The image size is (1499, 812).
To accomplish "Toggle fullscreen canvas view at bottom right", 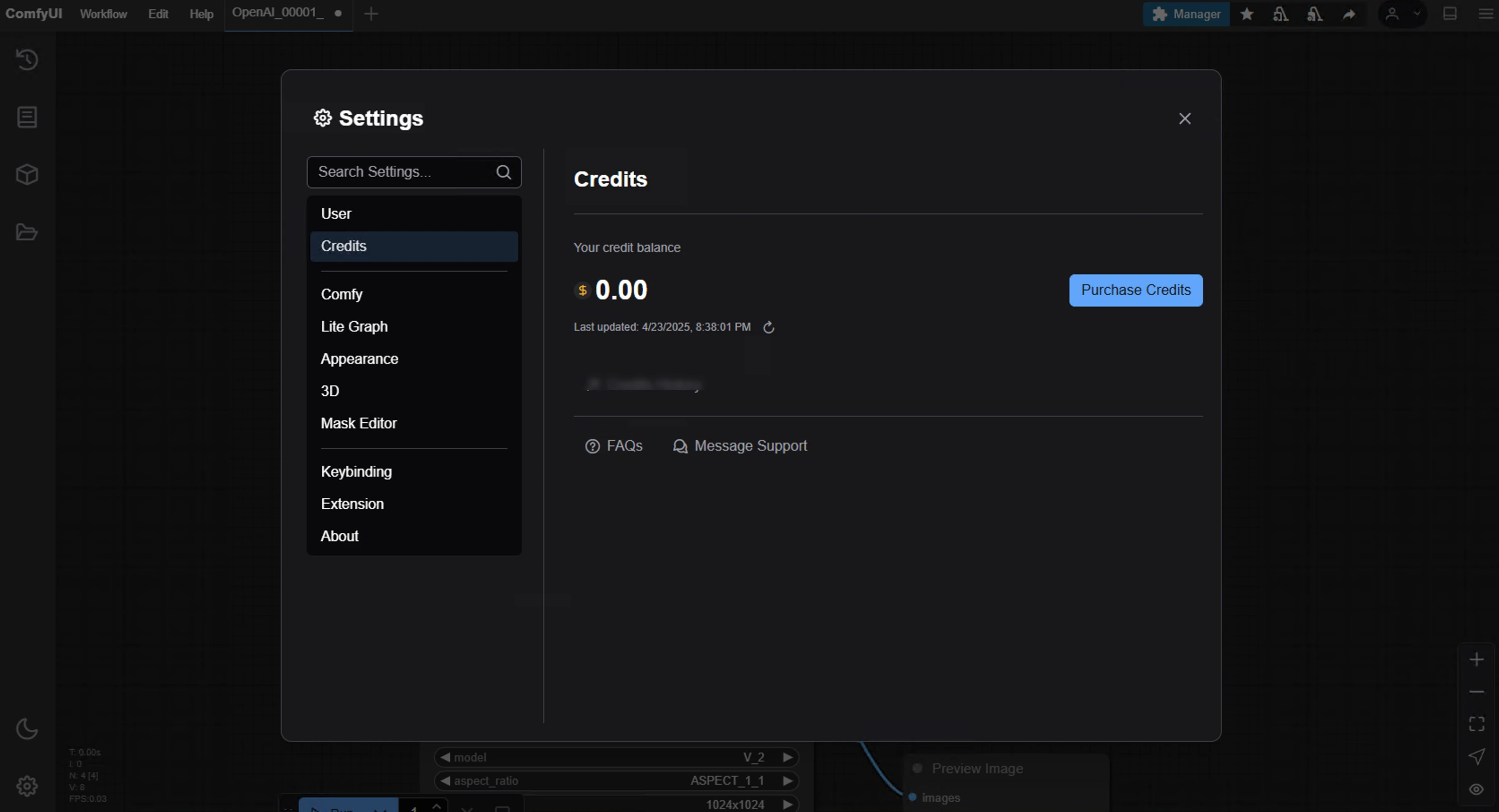I will tap(1476, 723).
